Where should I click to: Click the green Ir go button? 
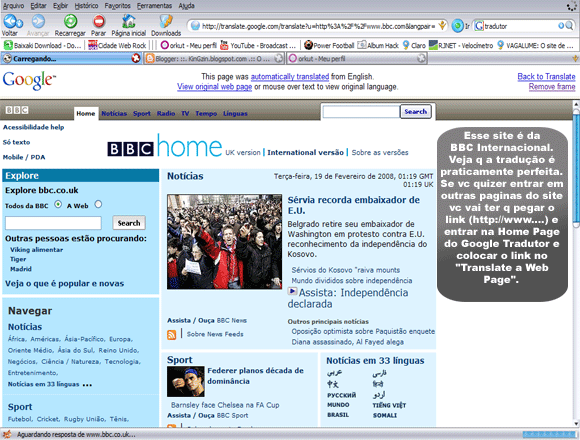pos(458,26)
